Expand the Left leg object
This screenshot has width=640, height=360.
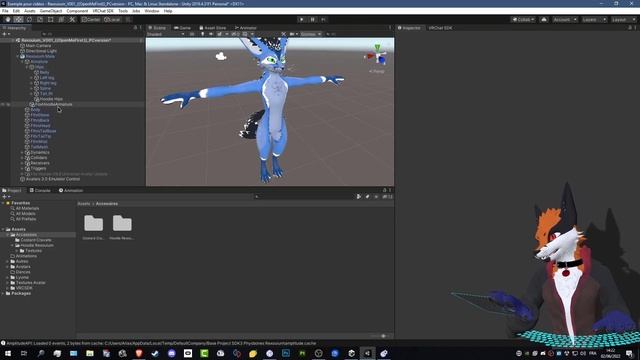(x=31, y=78)
